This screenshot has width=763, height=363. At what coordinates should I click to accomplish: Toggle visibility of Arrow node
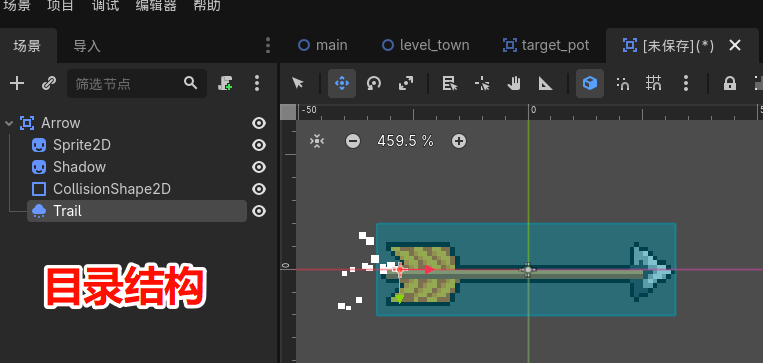[x=259, y=123]
